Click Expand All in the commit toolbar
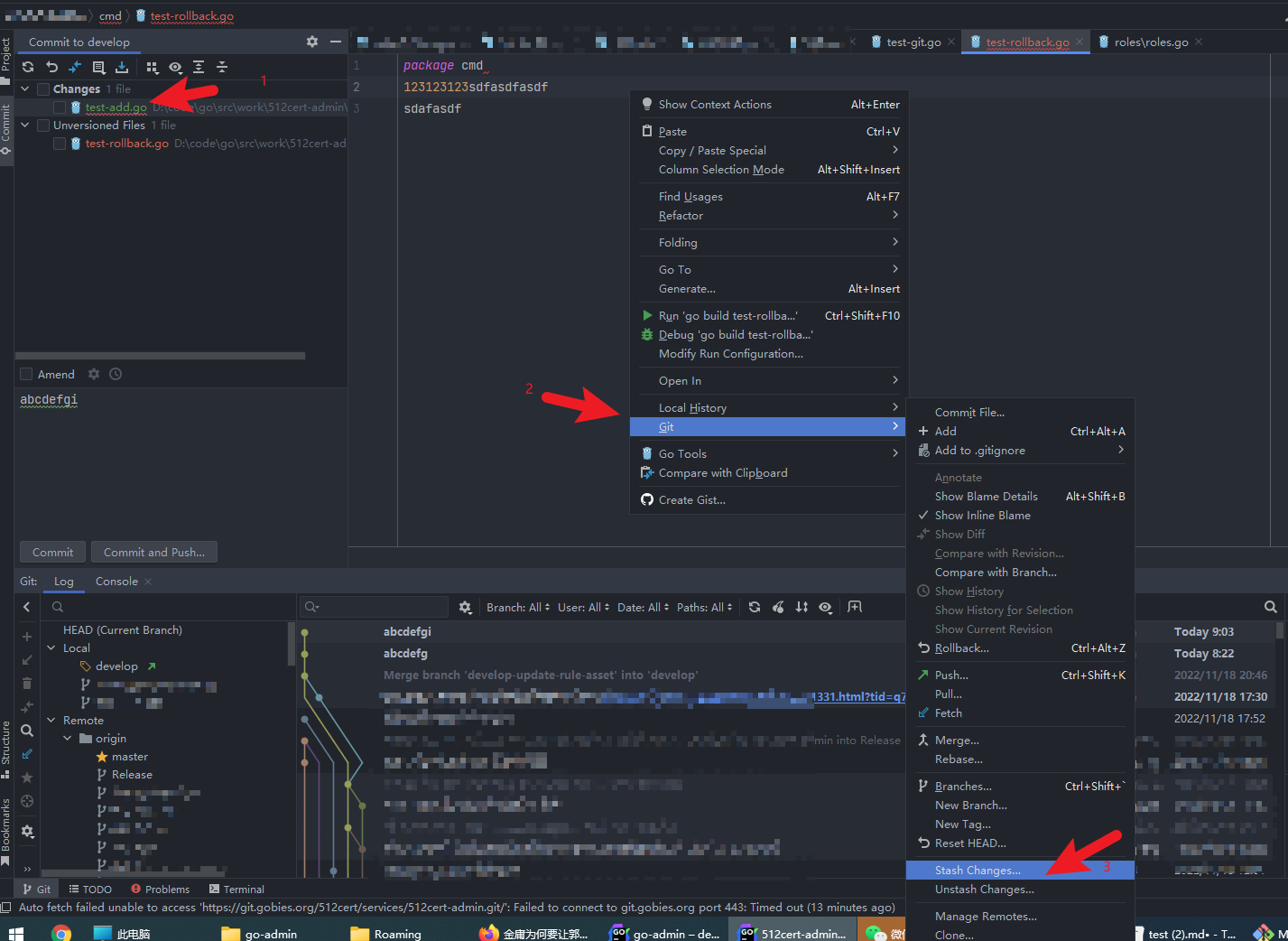 199,67
